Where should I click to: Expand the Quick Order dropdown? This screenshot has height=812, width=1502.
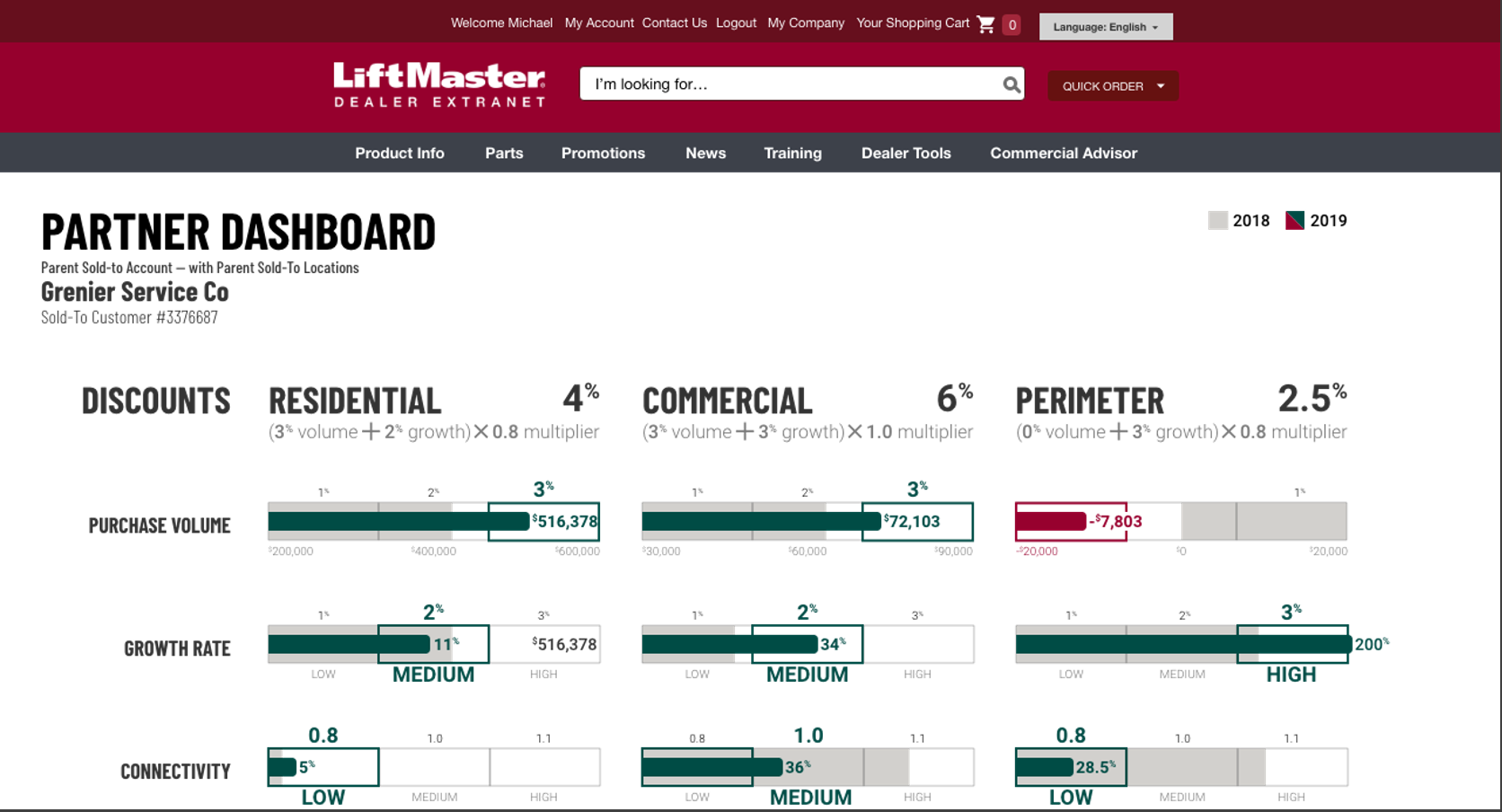(1113, 86)
